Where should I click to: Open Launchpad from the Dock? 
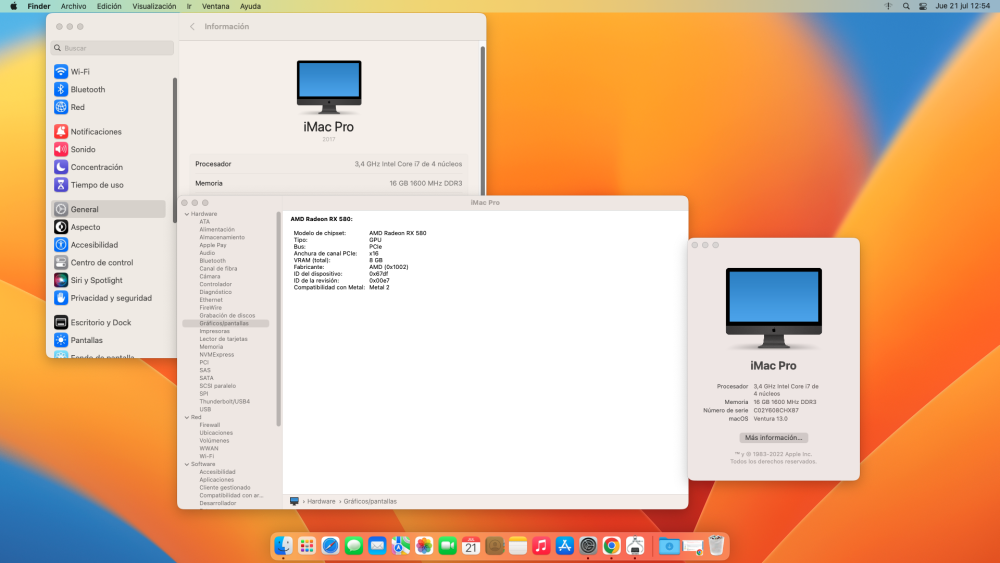pos(307,546)
